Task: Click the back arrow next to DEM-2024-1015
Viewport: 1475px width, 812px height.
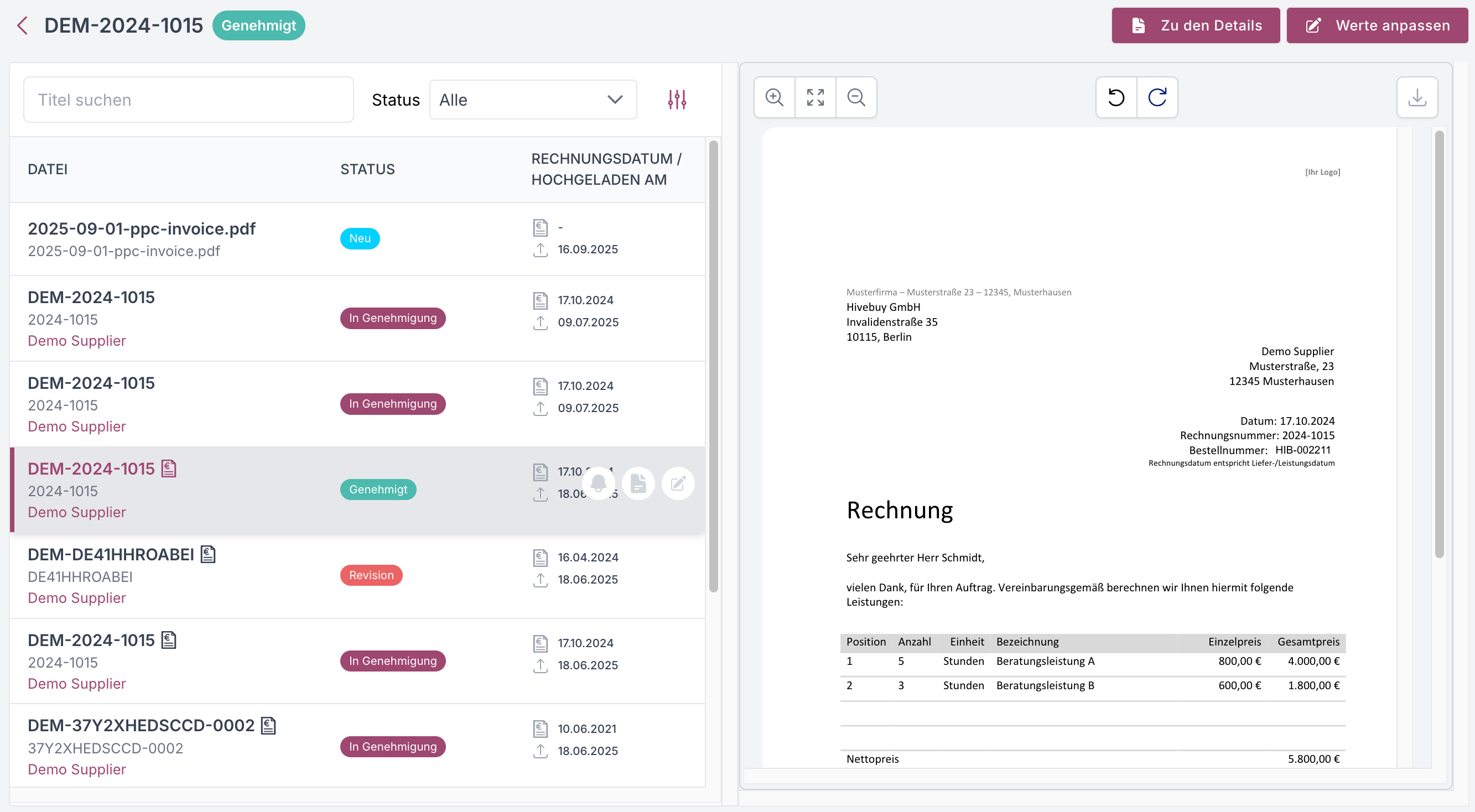Action: [22, 25]
